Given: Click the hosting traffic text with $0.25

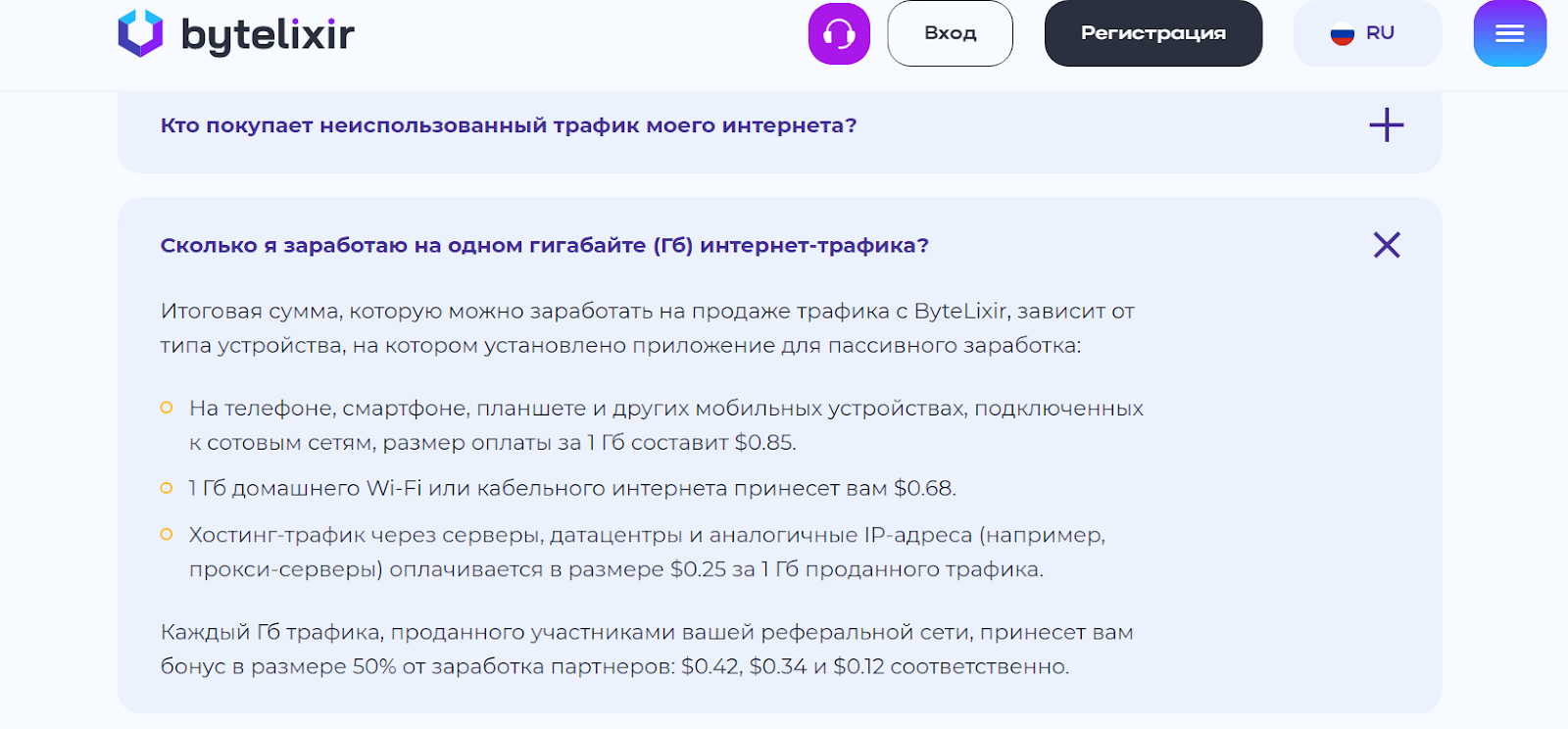Looking at the screenshot, I should (x=647, y=552).
